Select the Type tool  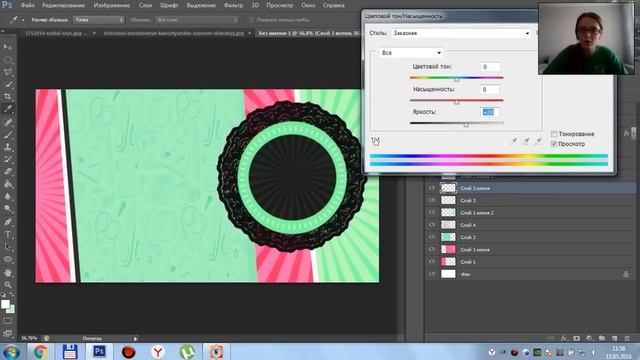click(x=8, y=235)
